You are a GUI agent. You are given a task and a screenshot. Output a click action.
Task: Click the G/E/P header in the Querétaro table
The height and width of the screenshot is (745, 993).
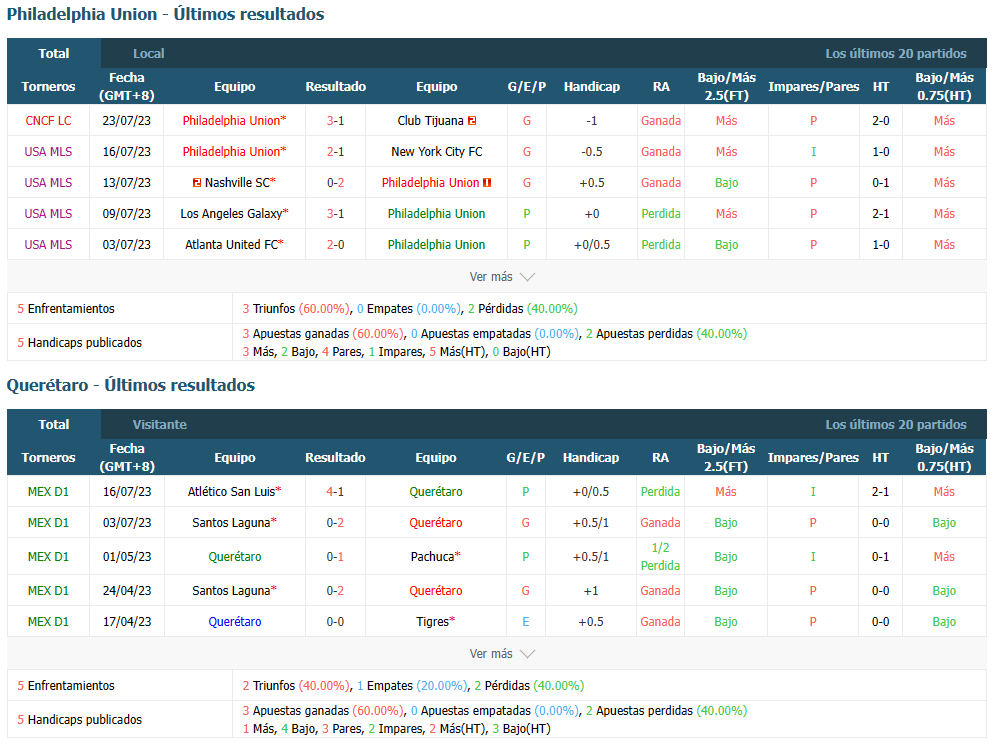pos(526,457)
